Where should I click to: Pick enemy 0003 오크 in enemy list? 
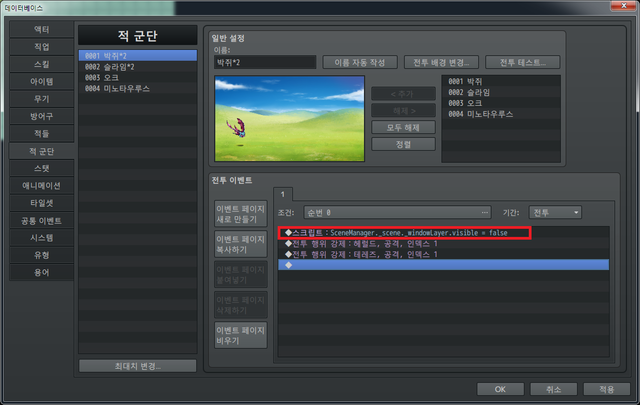coord(501,103)
